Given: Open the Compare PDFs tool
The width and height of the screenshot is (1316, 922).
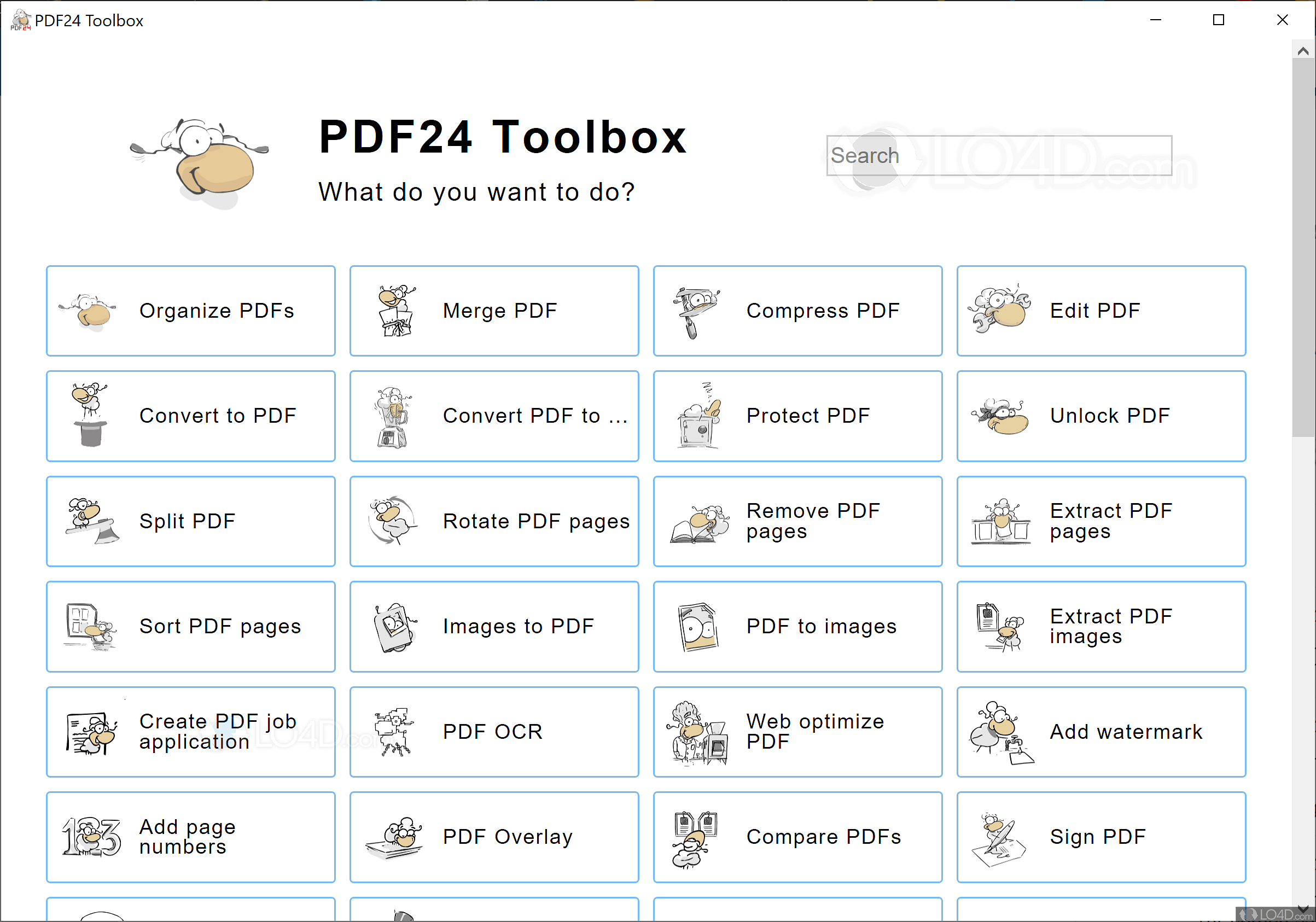Looking at the screenshot, I should click(797, 837).
